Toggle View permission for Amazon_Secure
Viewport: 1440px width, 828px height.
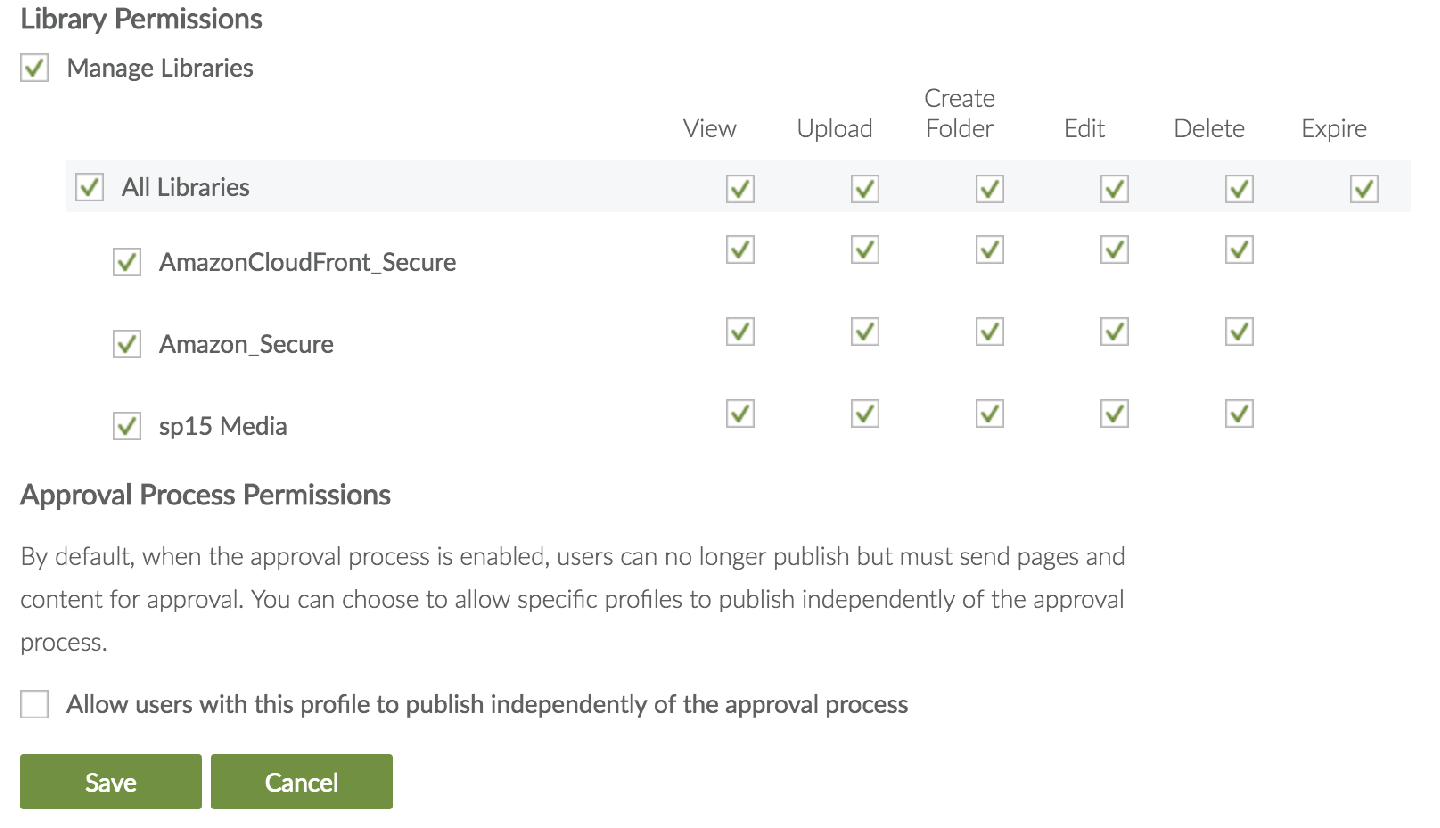(740, 331)
